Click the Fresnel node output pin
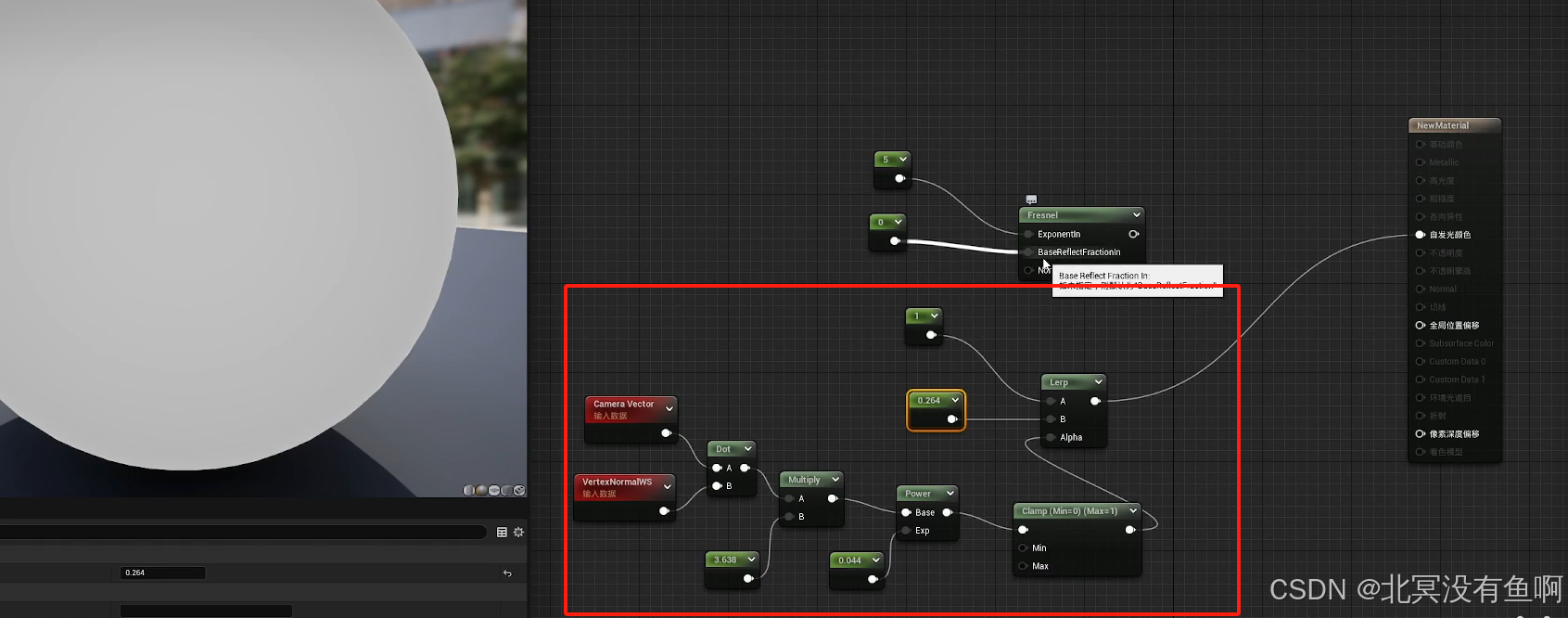The height and width of the screenshot is (618, 1568). click(x=1133, y=234)
